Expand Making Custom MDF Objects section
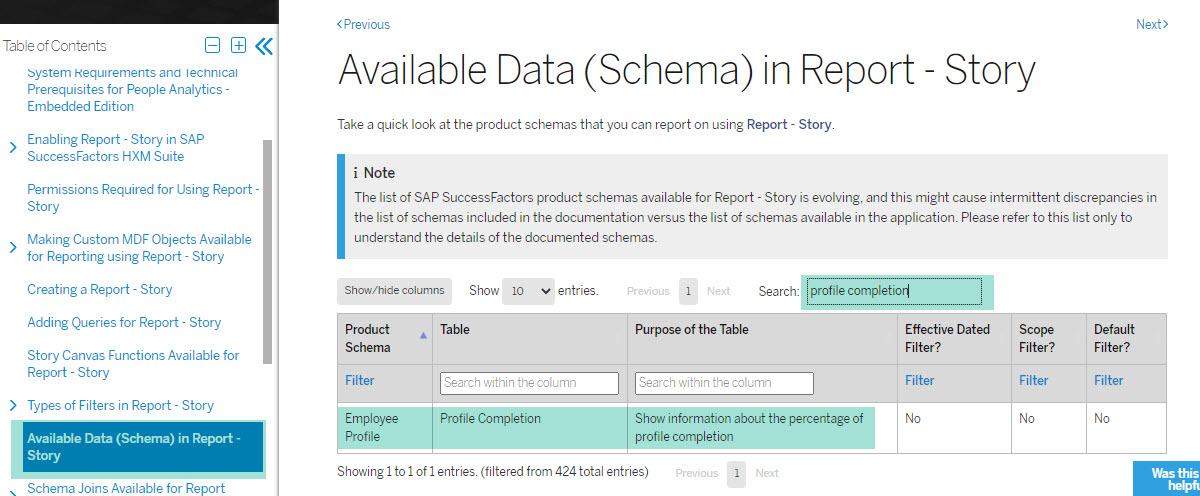 13,248
